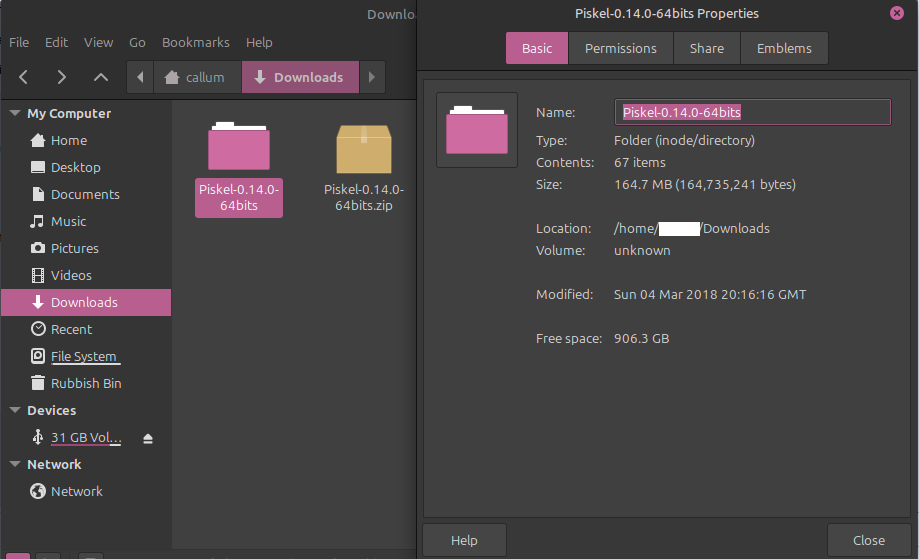Open Desktop in the sidebar
This screenshot has width=919, height=559.
click(x=86, y=168)
